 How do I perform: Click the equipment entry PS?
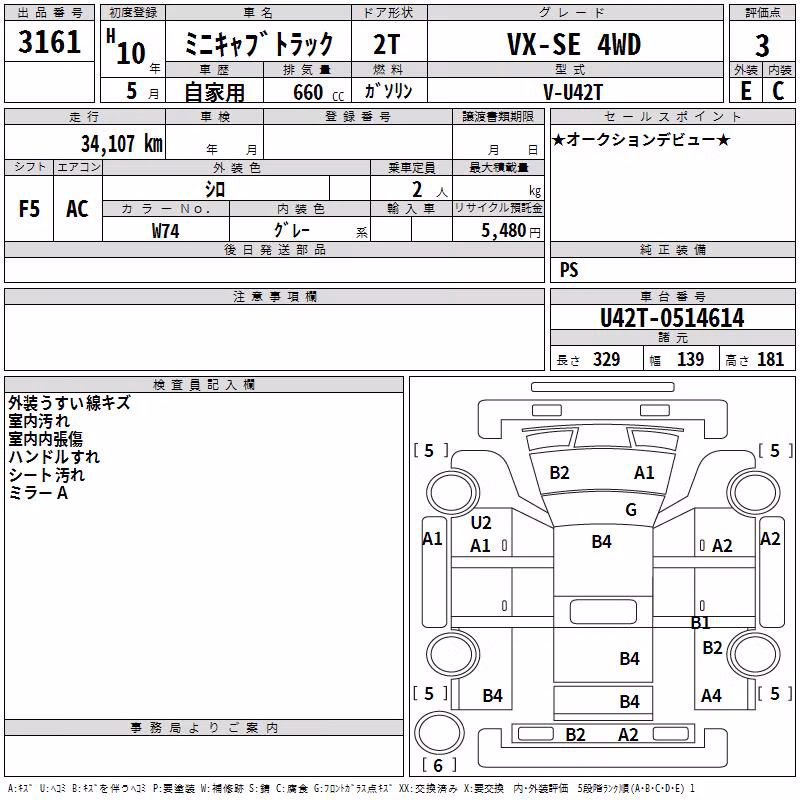[x=569, y=270]
